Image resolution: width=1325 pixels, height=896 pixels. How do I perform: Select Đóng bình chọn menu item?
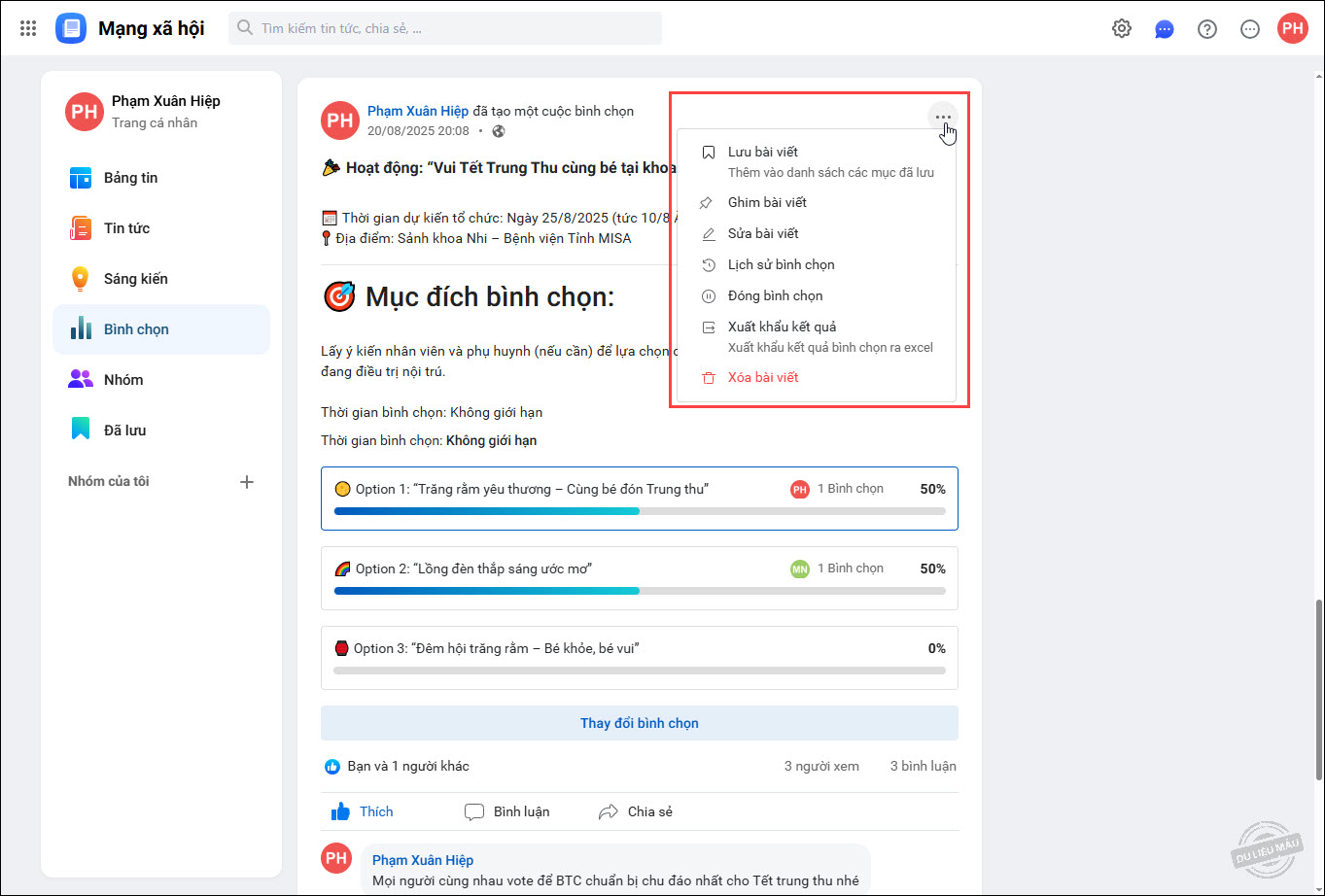(x=817, y=295)
